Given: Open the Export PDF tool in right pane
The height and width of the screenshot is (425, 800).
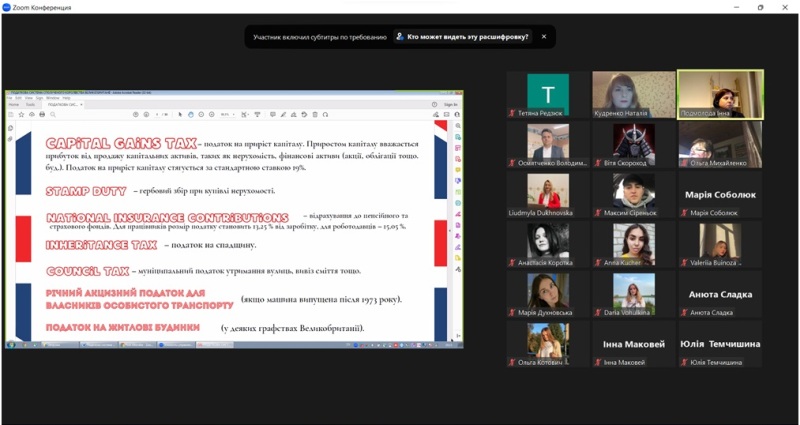Looking at the screenshot, I should 458,137.
